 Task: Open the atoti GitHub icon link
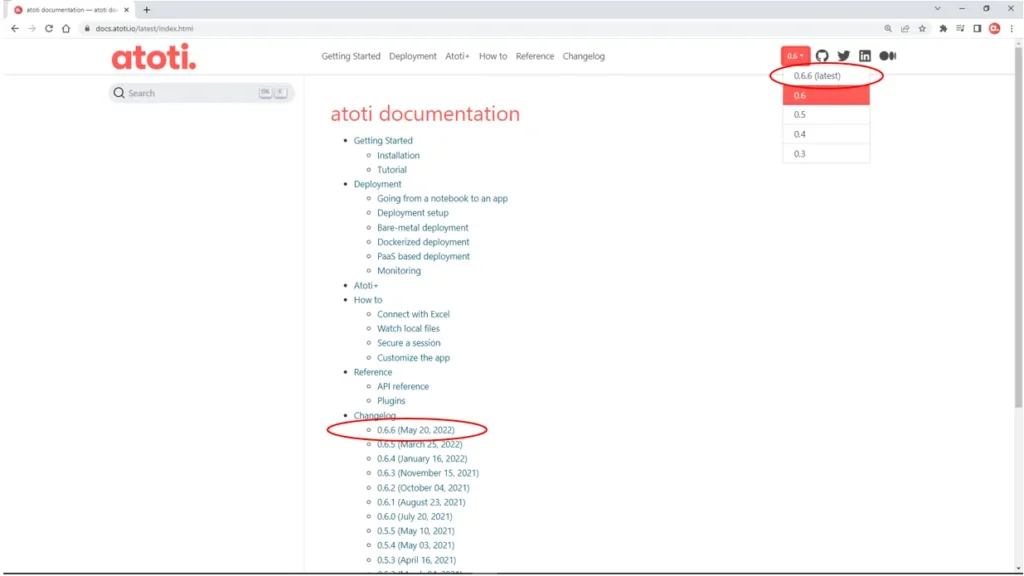822,56
